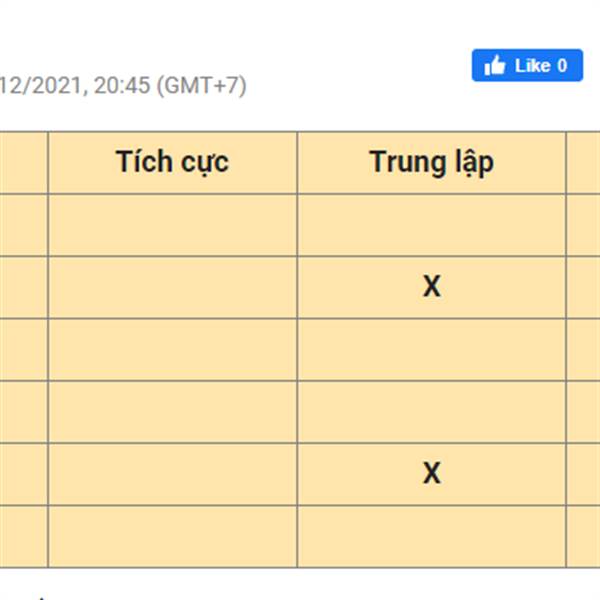Click the Tích cực column header
This screenshot has height=600, width=600.
172,163
